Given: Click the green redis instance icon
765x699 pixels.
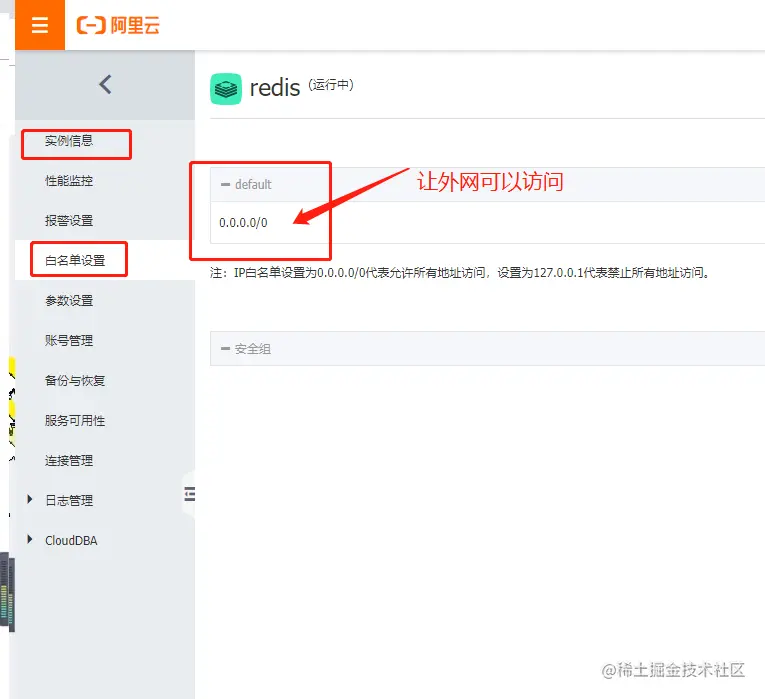Looking at the screenshot, I should tap(226, 89).
